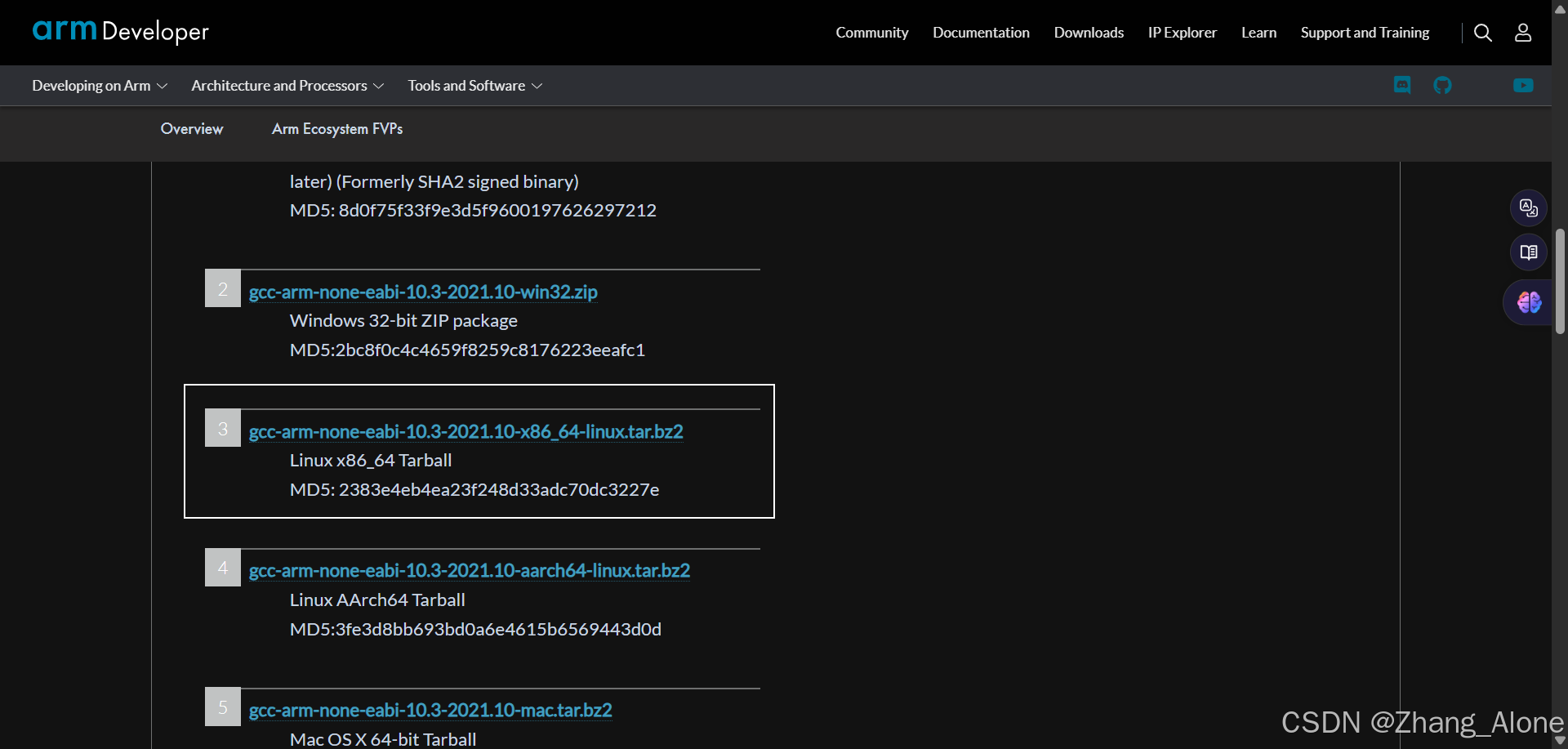Open the Learn menu item
Image resolution: width=1568 pixels, height=749 pixels.
(x=1258, y=33)
